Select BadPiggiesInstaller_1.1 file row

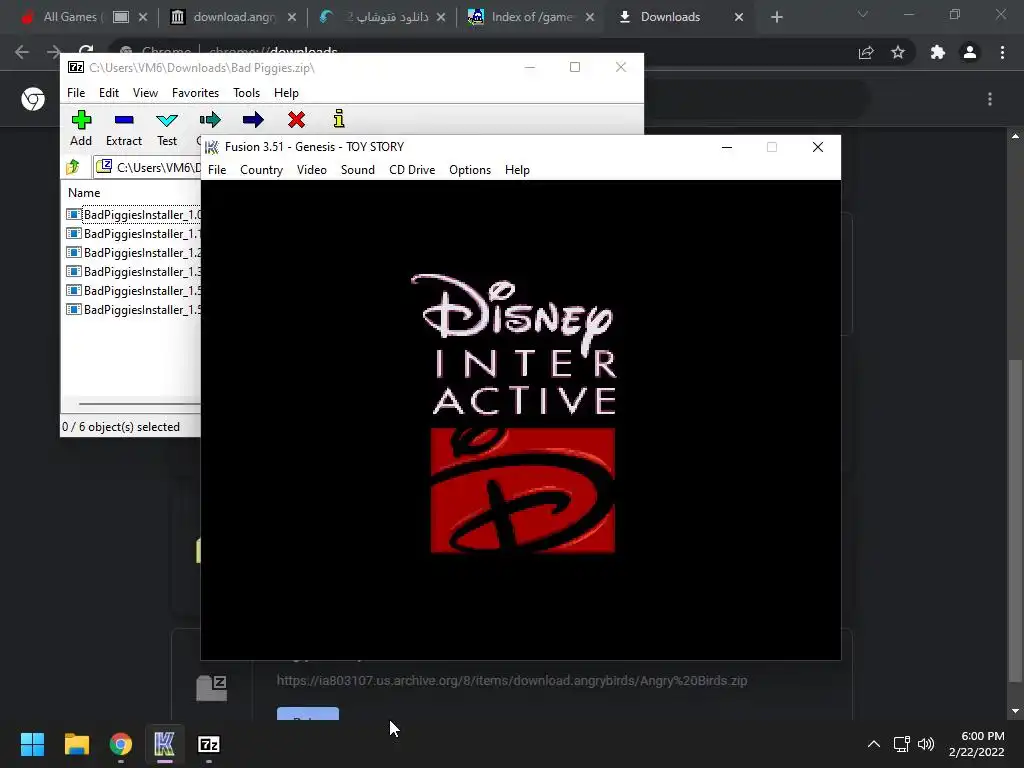click(133, 234)
